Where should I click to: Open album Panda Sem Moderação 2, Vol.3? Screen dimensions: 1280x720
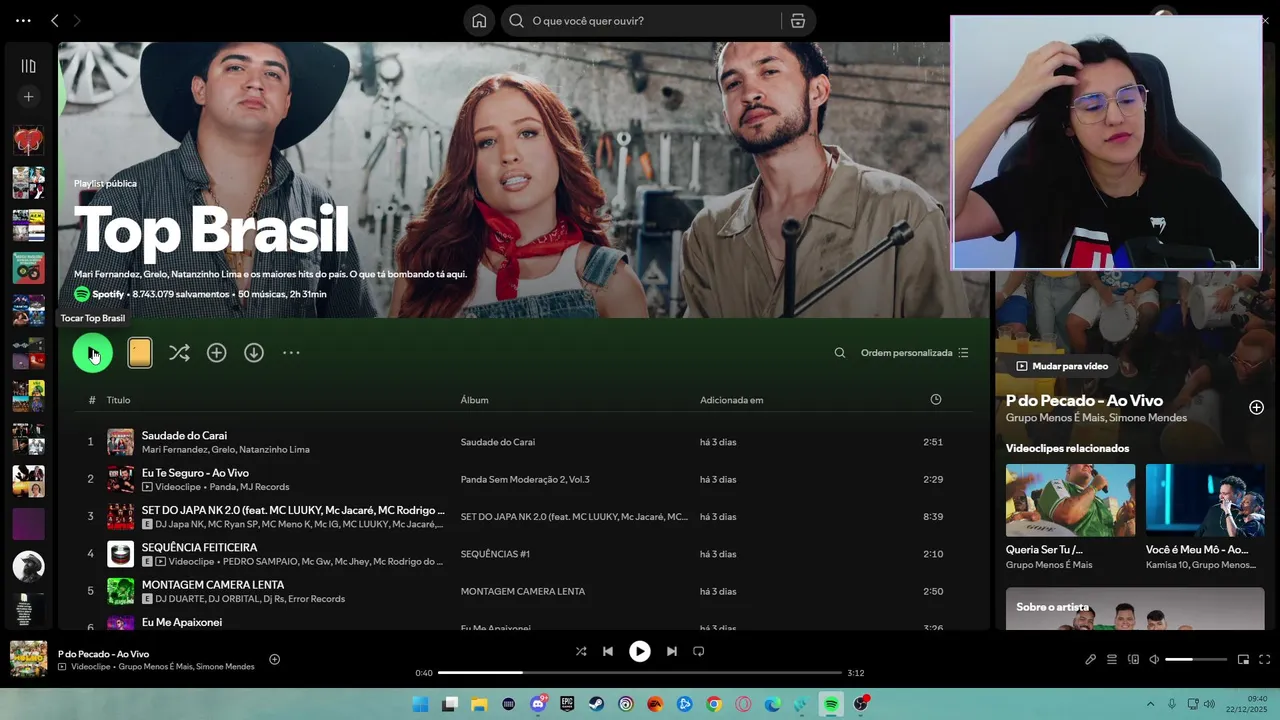525,479
